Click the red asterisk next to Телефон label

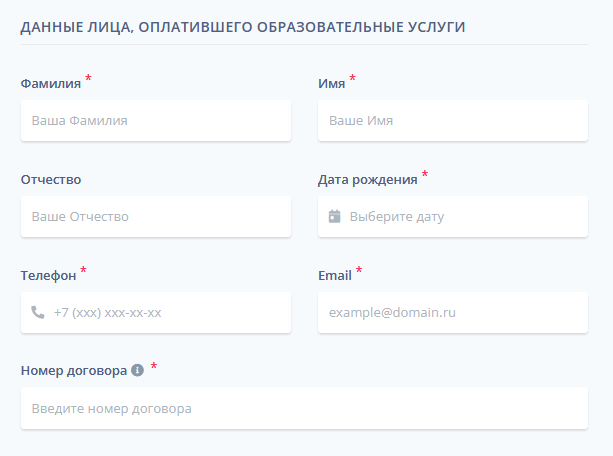tap(83, 270)
